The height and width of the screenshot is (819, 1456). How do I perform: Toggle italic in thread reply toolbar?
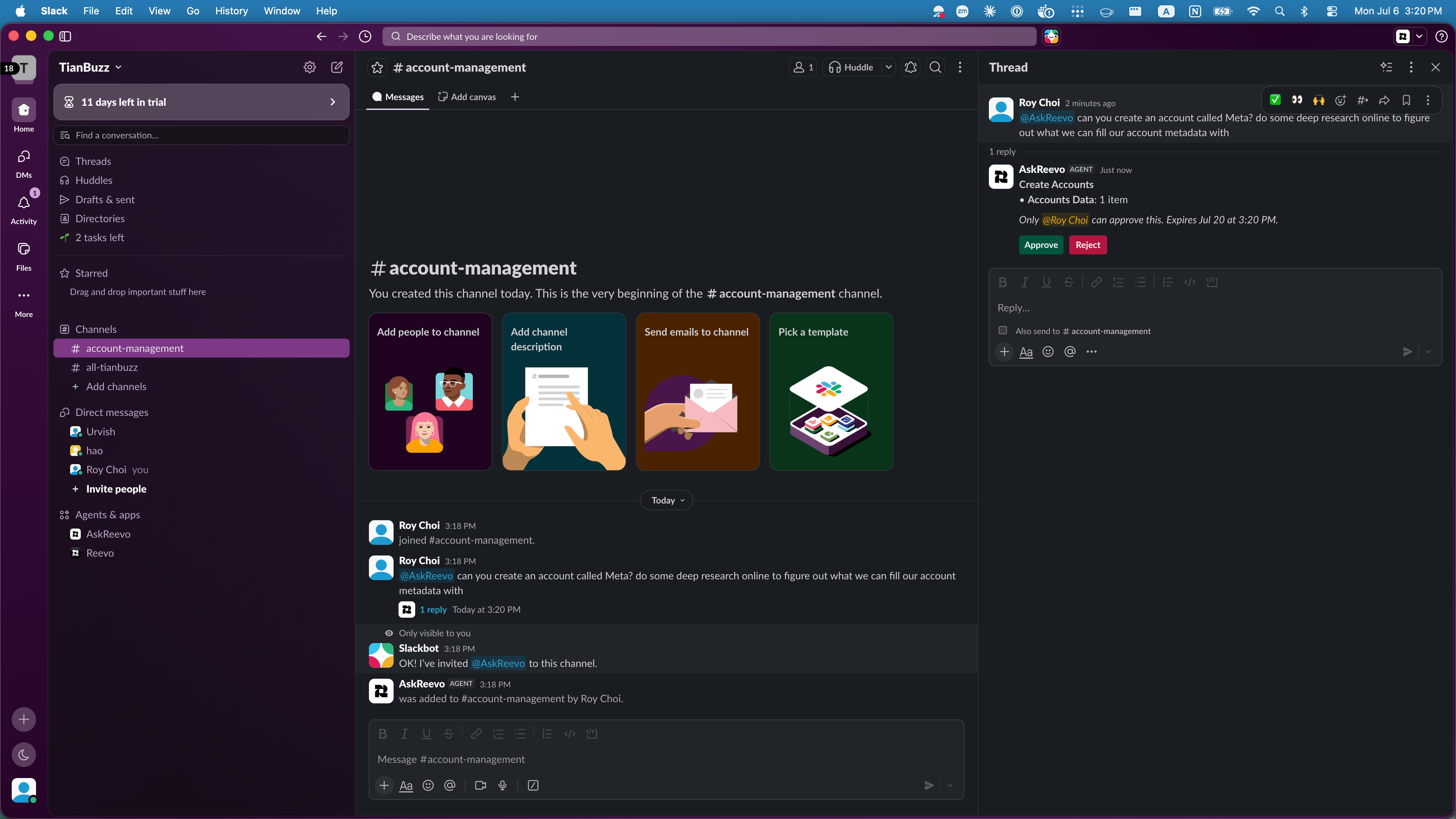[x=1025, y=282]
